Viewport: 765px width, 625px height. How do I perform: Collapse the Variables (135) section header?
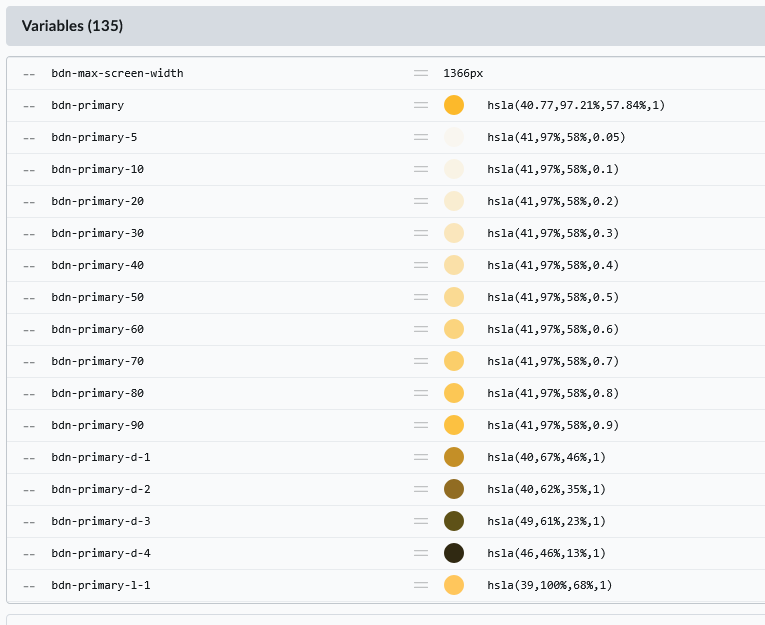(x=72, y=26)
